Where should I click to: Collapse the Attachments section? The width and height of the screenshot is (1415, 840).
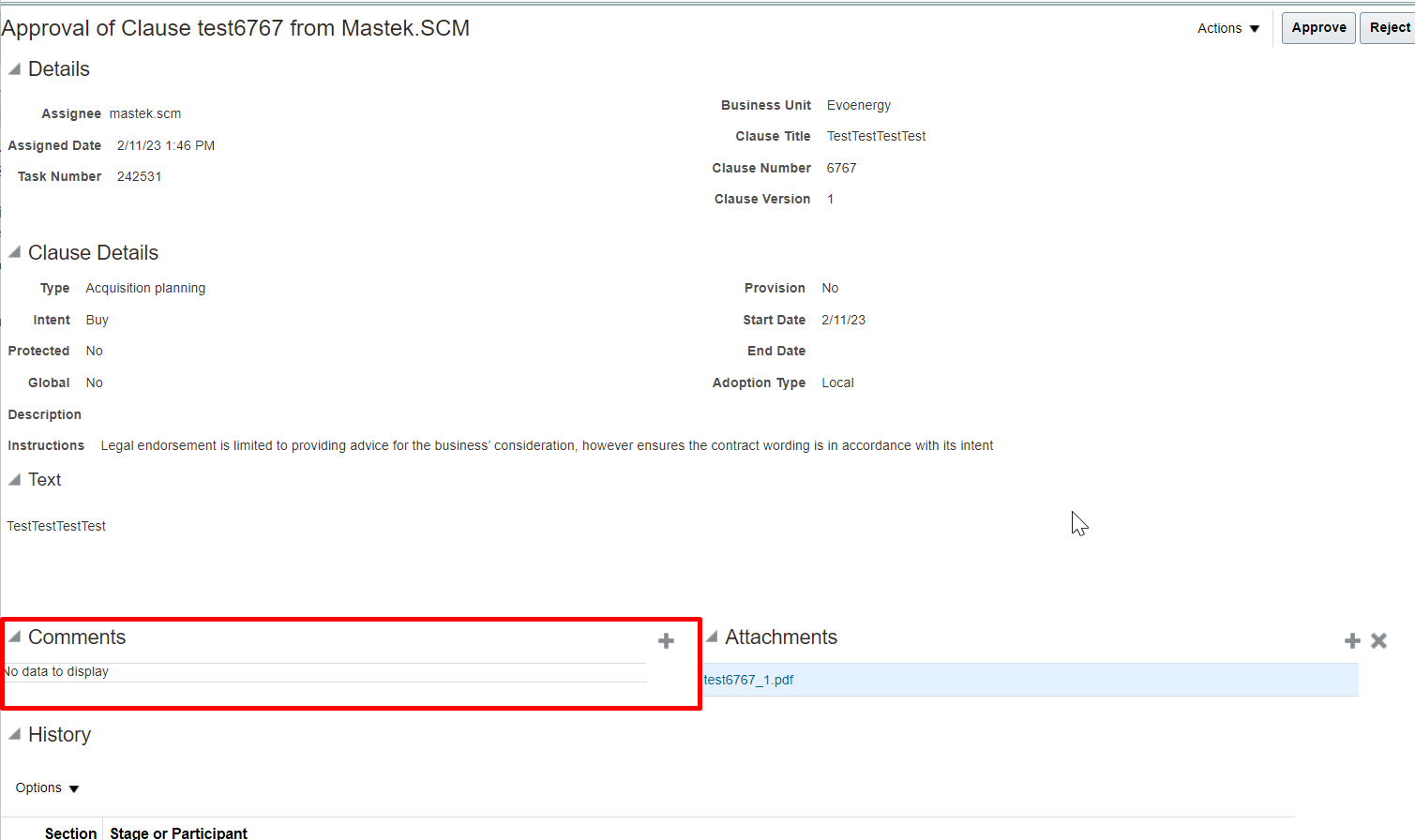click(x=713, y=636)
